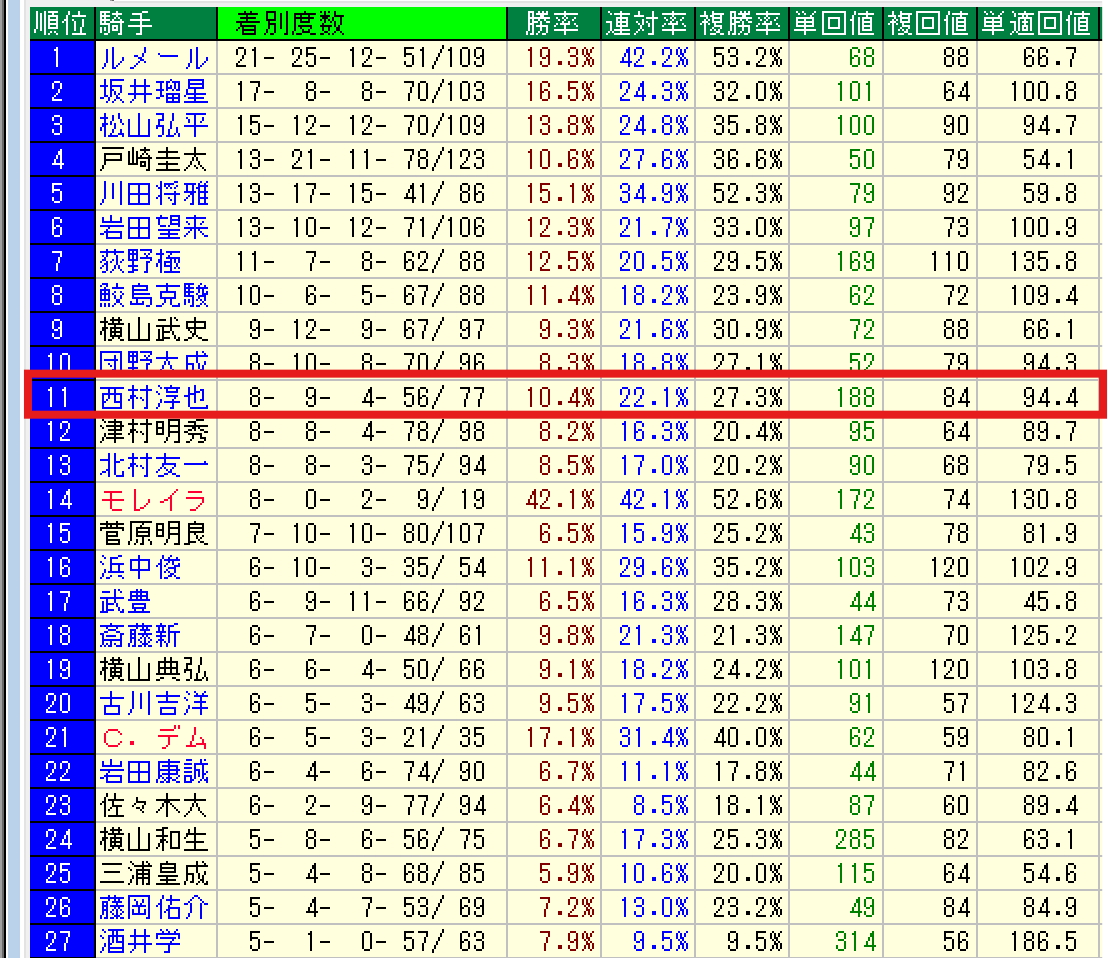
Task: Open jockey 坂井瑠星 link
Action: point(154,92)
